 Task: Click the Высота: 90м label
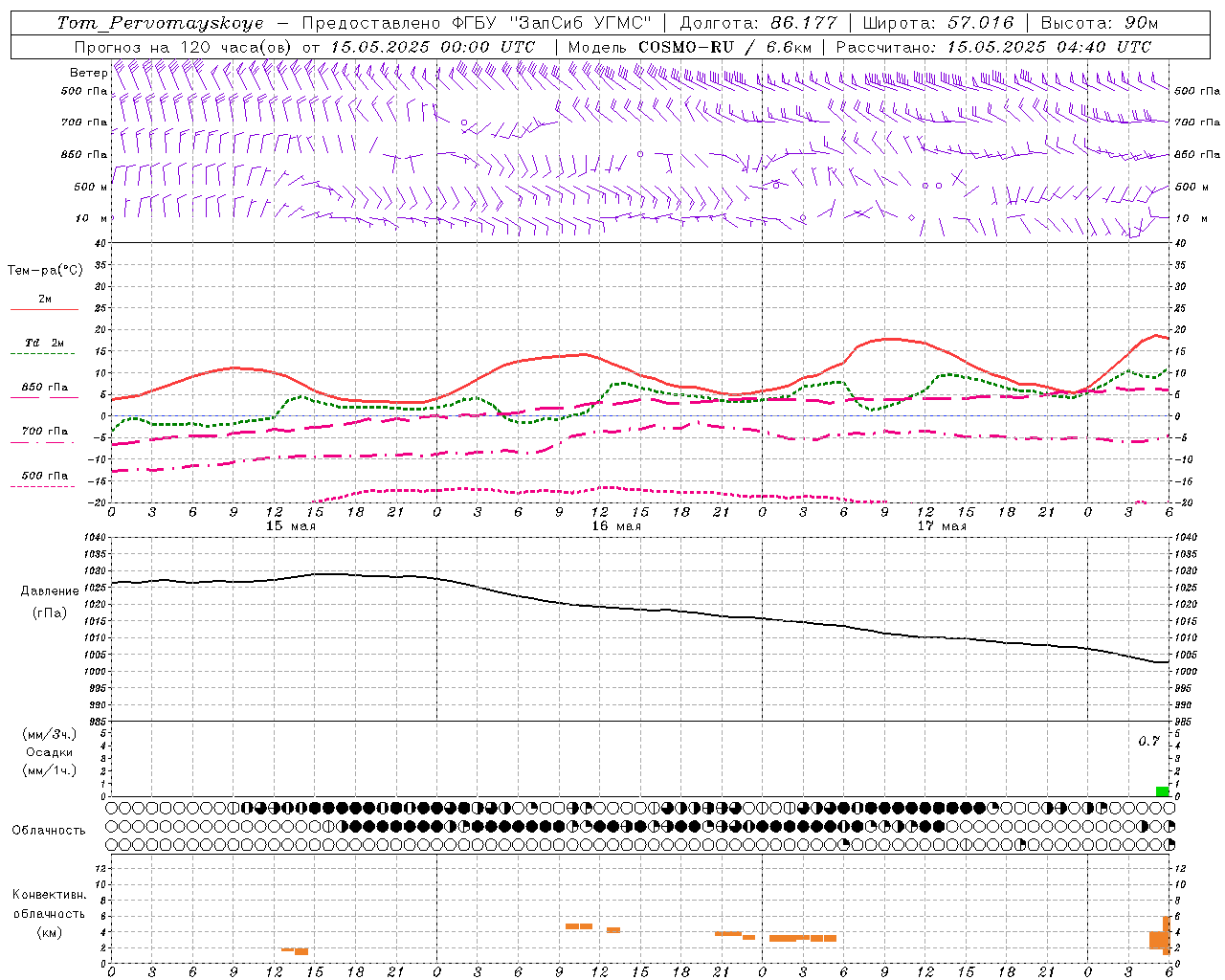click(1099, 23)
